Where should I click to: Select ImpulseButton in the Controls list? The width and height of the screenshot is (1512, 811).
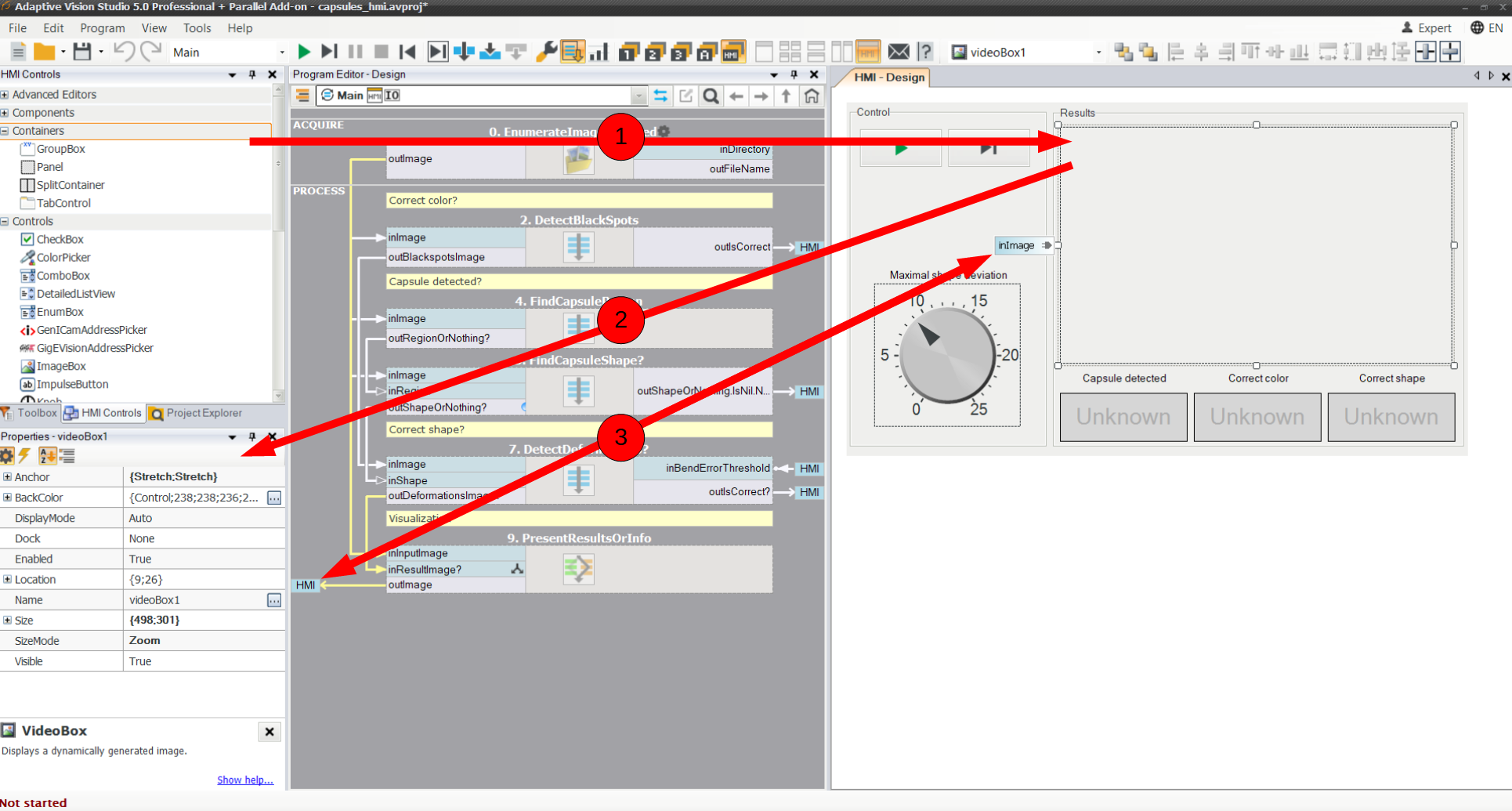click(64, 385)
